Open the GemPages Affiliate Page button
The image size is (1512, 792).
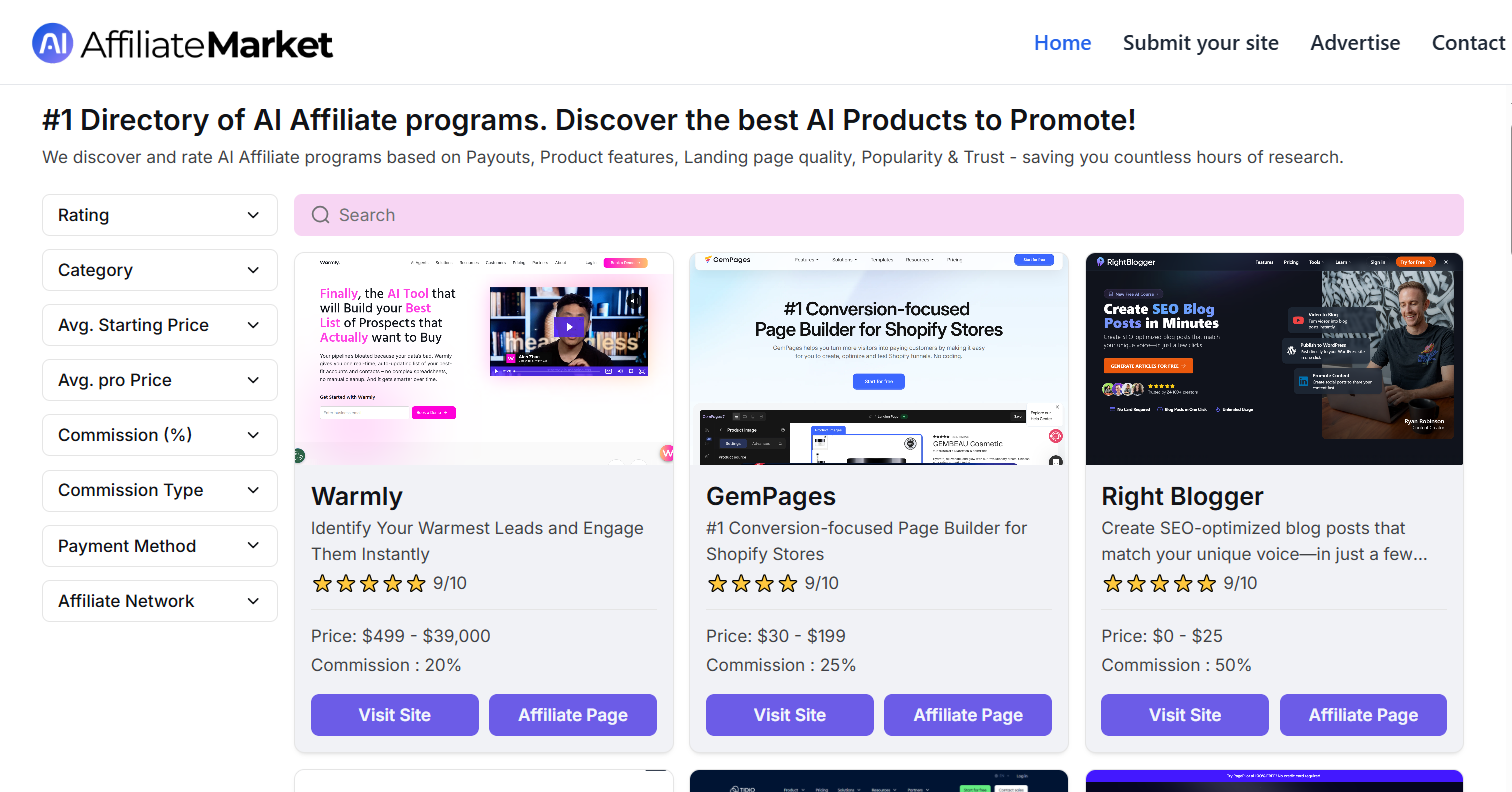pyautogui.click(x=968, y=715)
